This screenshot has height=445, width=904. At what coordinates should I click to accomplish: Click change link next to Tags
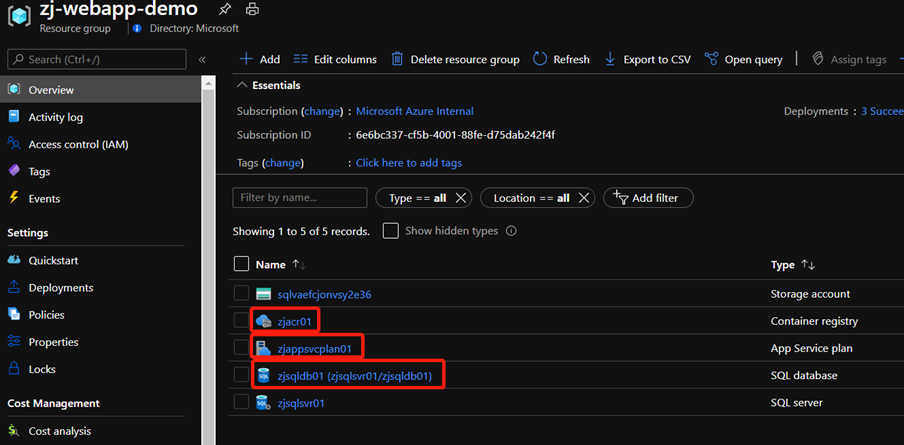pyautogui.click(x=282, y=163)
